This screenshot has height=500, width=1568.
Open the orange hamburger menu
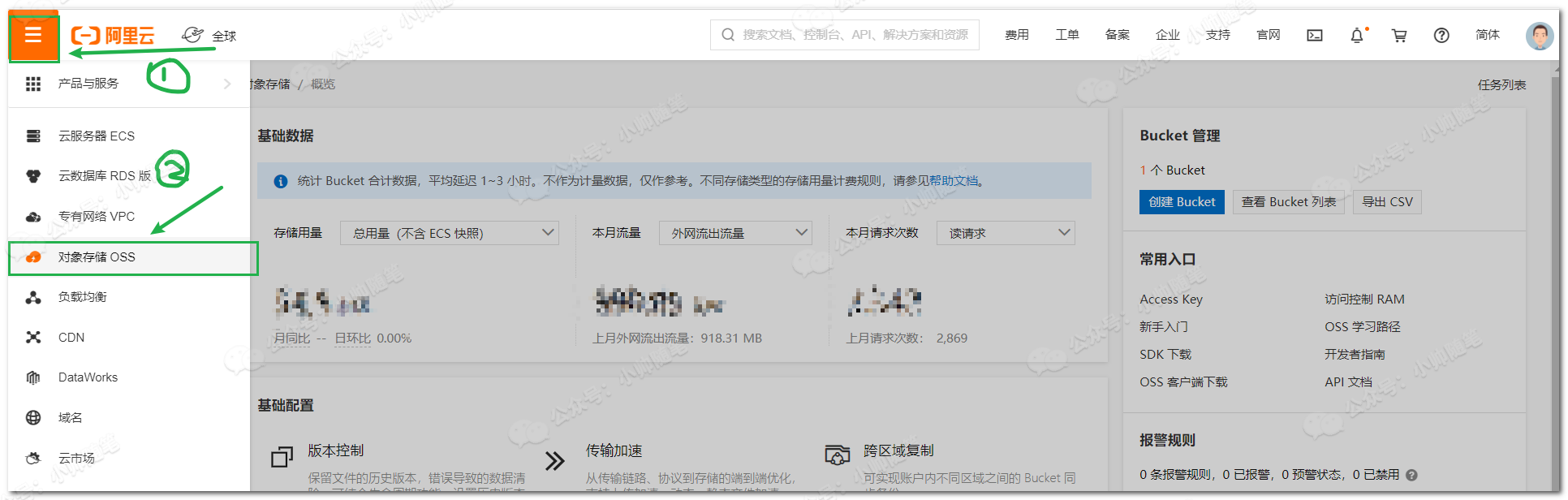[x=33, y=35]
